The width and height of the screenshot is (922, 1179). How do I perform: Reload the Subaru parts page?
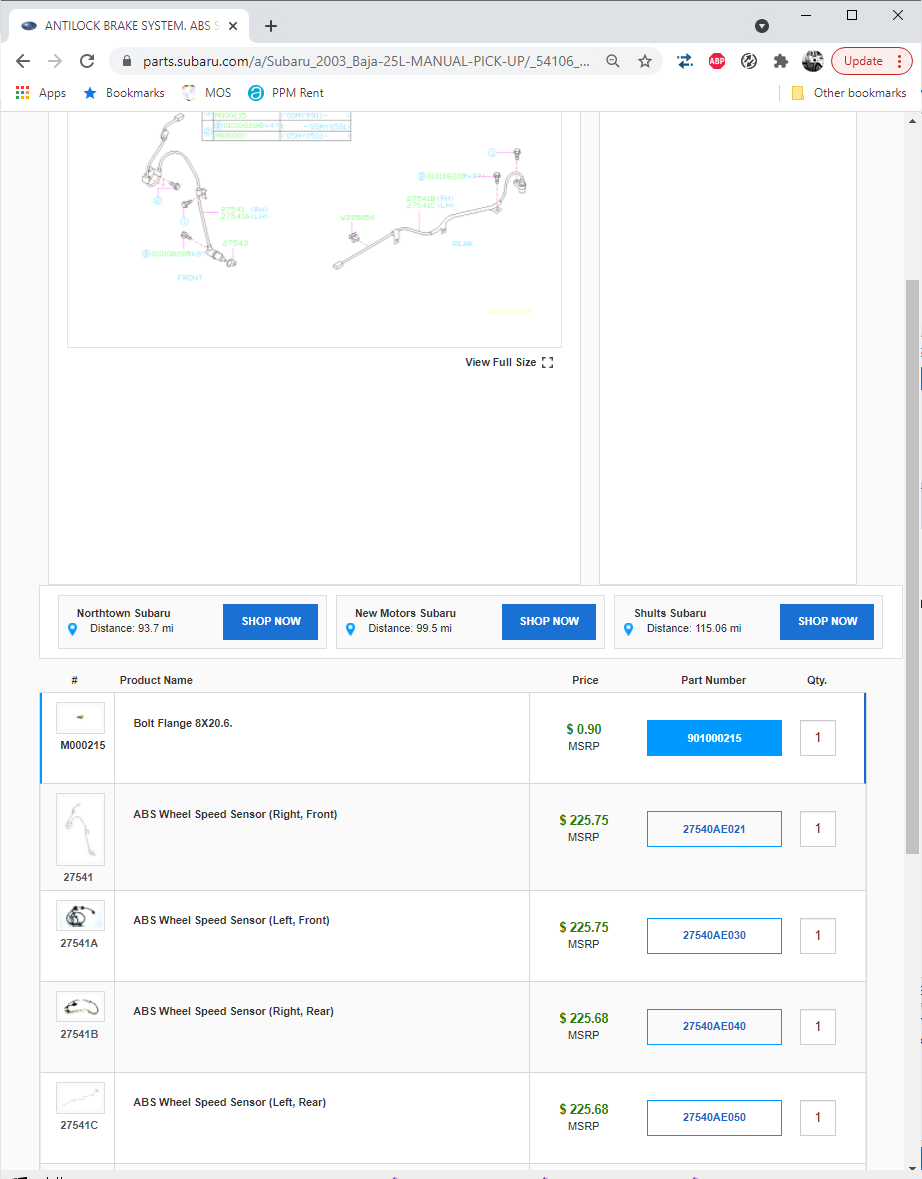[87, 62]
